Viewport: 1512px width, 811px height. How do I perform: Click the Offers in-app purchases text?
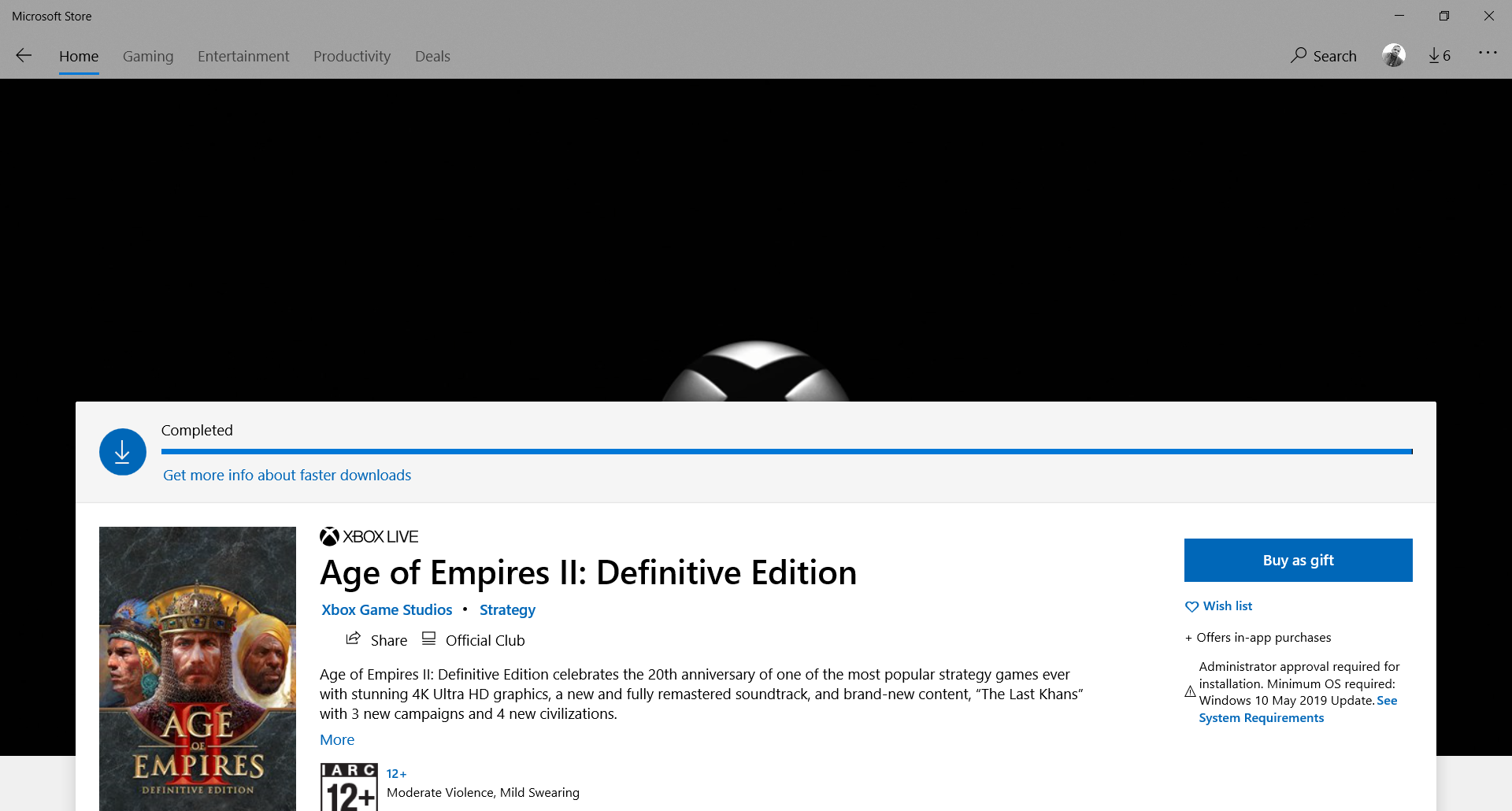pyautogui.click(x=1258, y=637)
